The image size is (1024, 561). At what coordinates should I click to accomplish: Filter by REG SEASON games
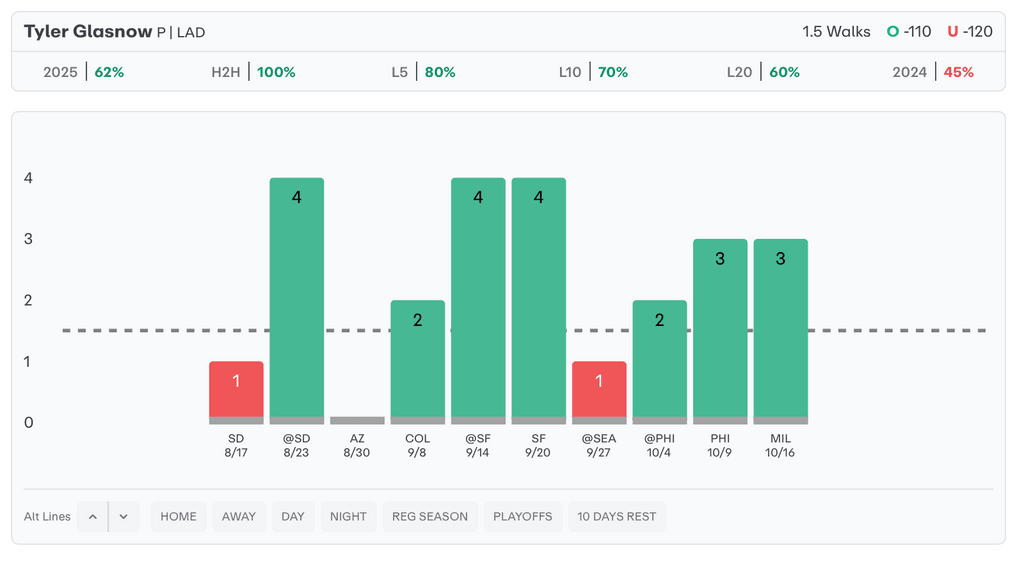point(430,517)
